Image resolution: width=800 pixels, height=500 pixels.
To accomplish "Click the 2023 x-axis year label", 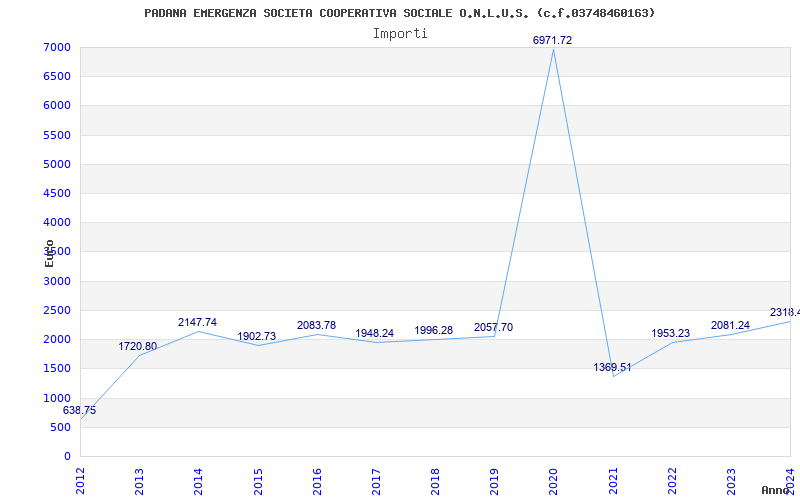I will [731, 481].
